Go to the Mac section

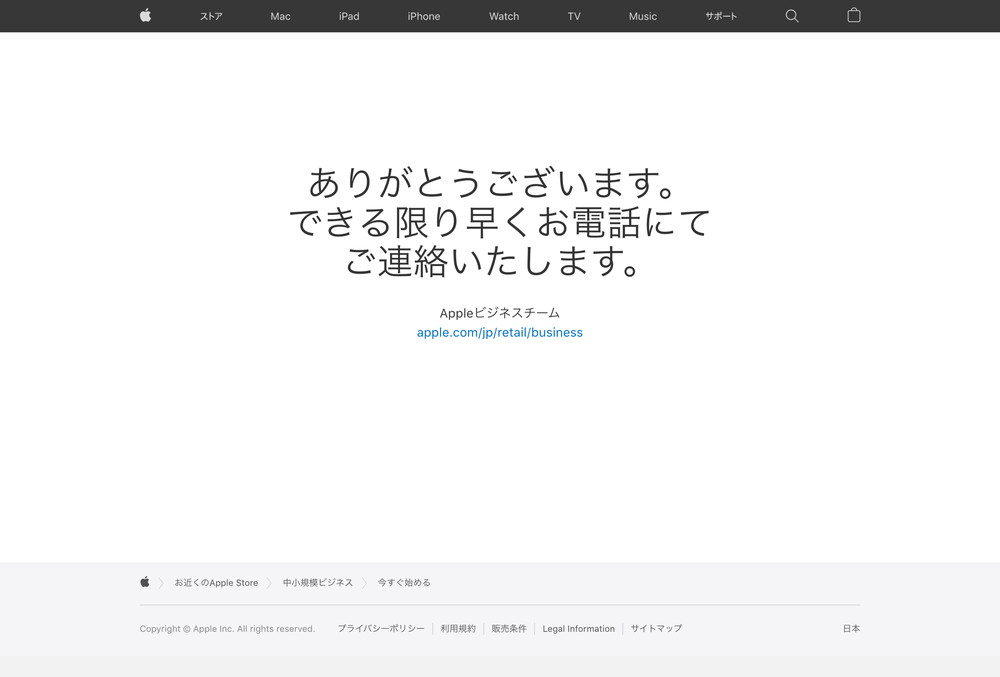[280, 17]
